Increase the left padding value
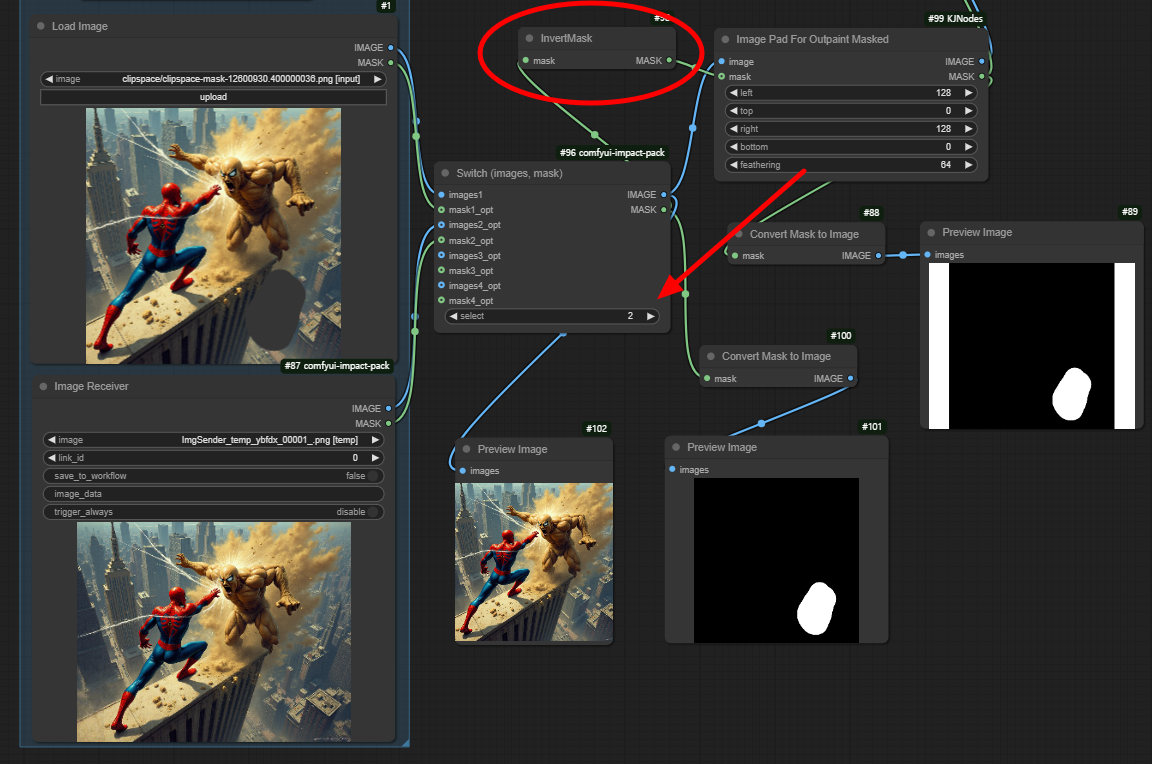The image size is (1152, 764). tap(968, 93)
